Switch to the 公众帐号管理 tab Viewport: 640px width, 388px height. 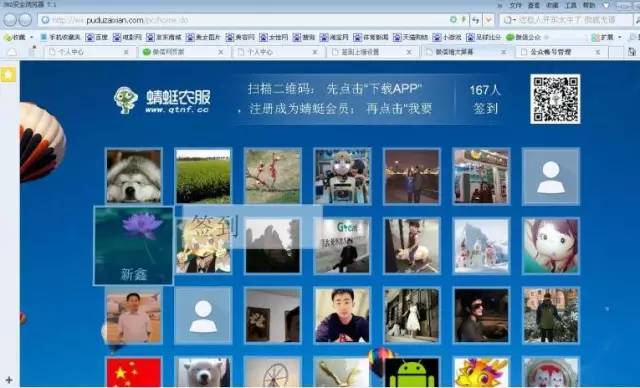click(551, 52)
